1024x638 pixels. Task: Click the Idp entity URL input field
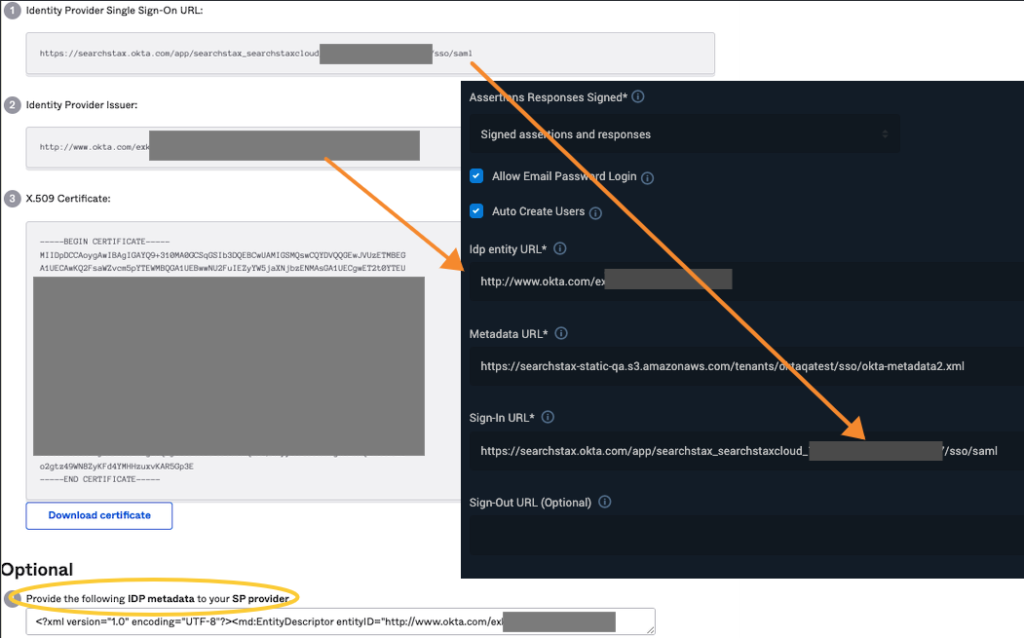tap(746, 281)
